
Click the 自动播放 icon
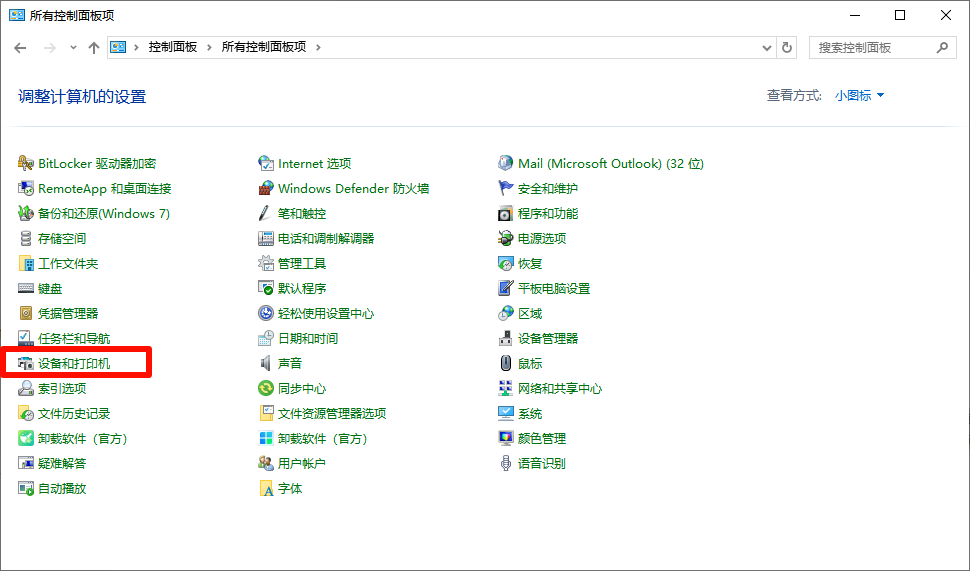[25, 489]
